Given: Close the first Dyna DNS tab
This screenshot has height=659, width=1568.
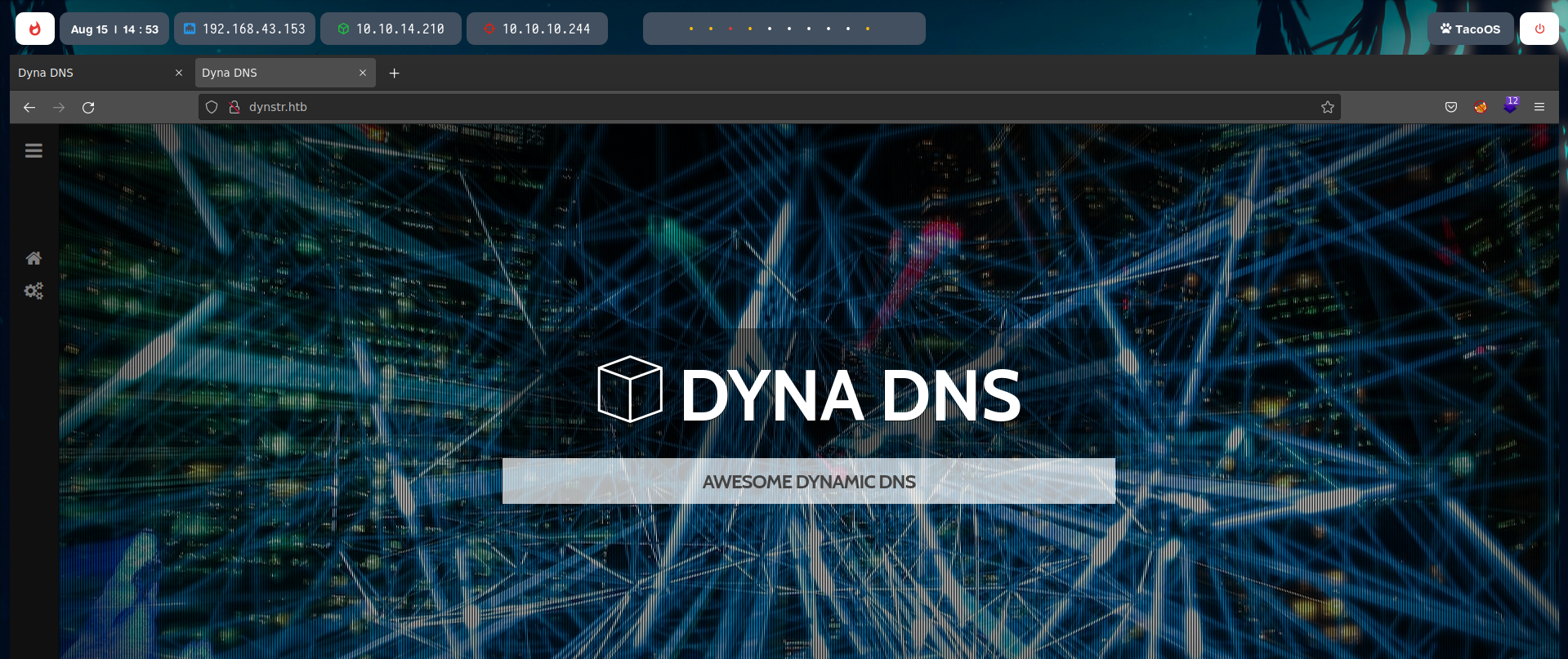Looking at the screenshot, I should click(179, 73).
